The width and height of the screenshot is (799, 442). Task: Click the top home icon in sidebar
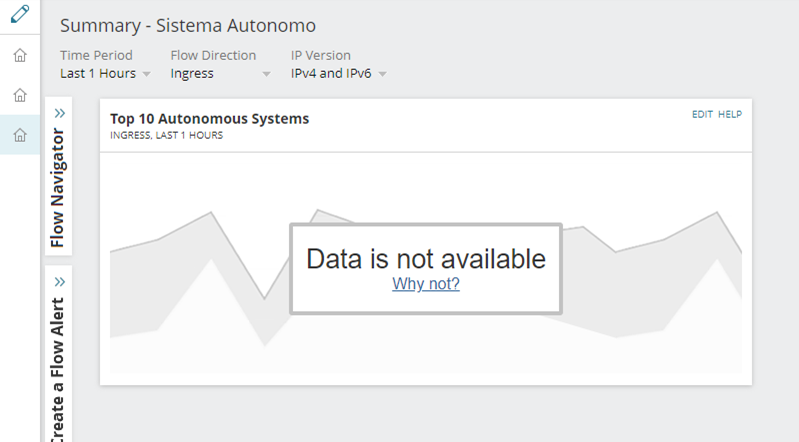pos(19,55)
